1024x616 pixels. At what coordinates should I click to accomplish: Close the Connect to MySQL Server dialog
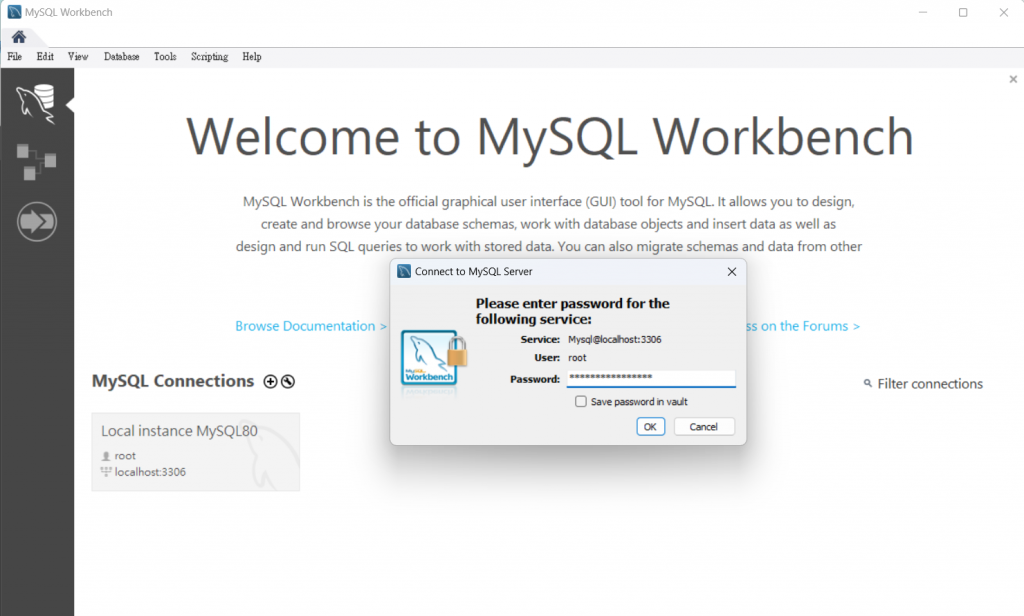[732, 272]
